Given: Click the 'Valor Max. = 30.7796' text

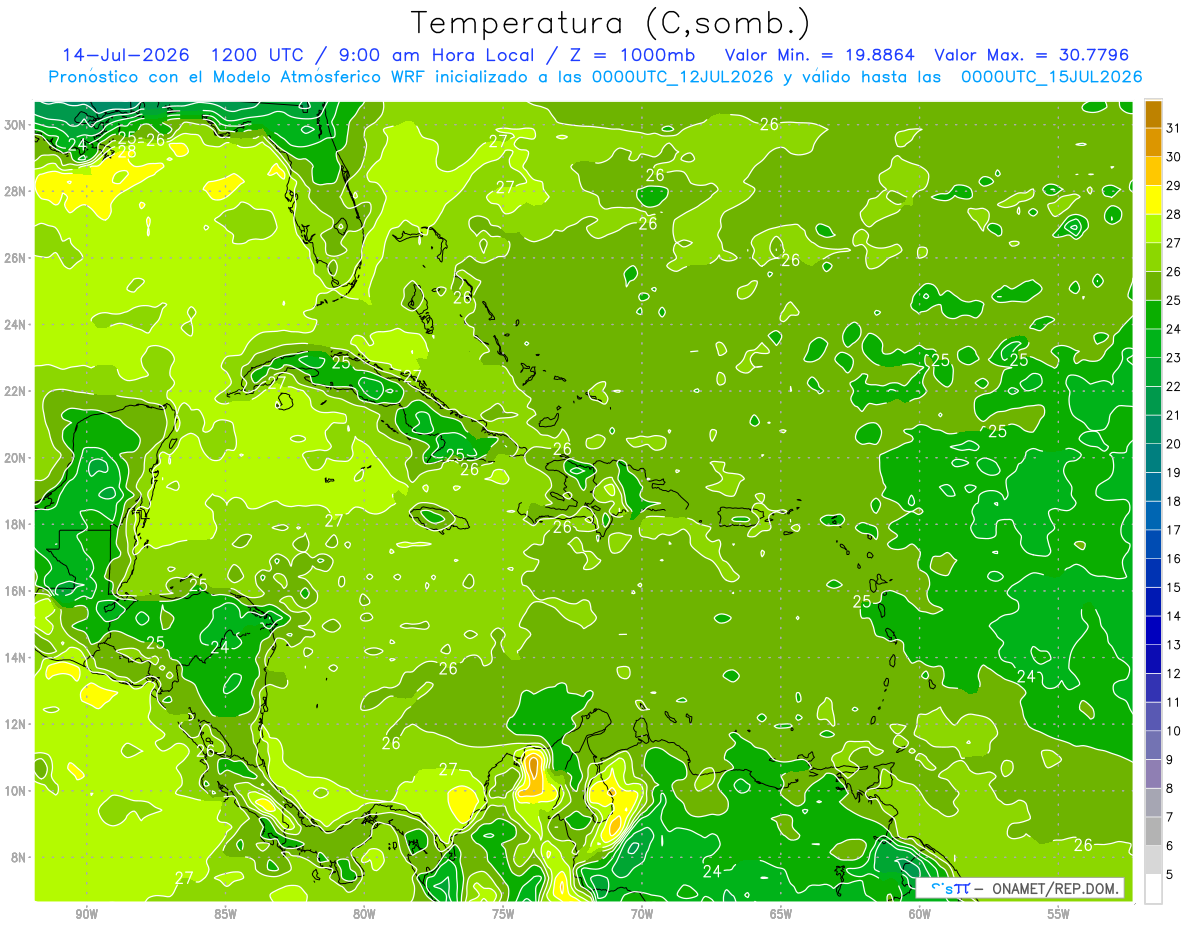Looking at the screenshot, I should (1031, 55).
